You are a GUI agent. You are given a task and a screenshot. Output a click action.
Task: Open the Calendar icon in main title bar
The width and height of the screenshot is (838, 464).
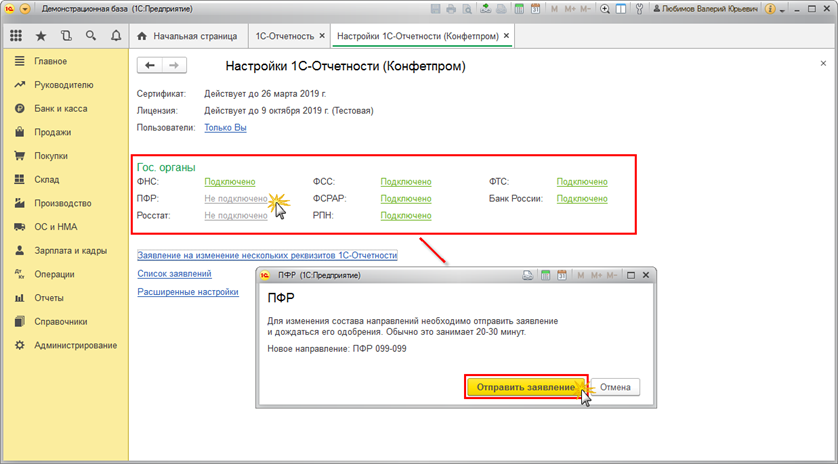tap(535, 9)
